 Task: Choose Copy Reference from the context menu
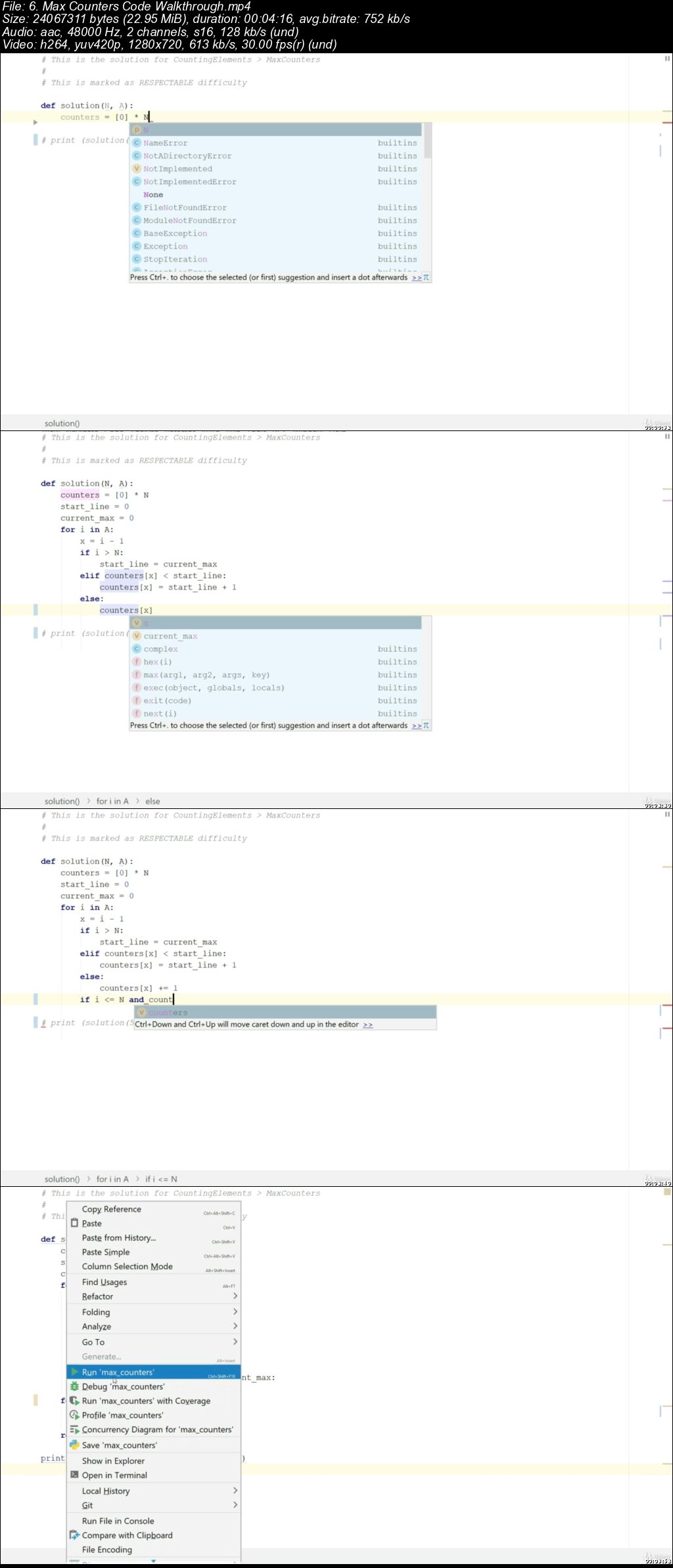pos(154,1209)
